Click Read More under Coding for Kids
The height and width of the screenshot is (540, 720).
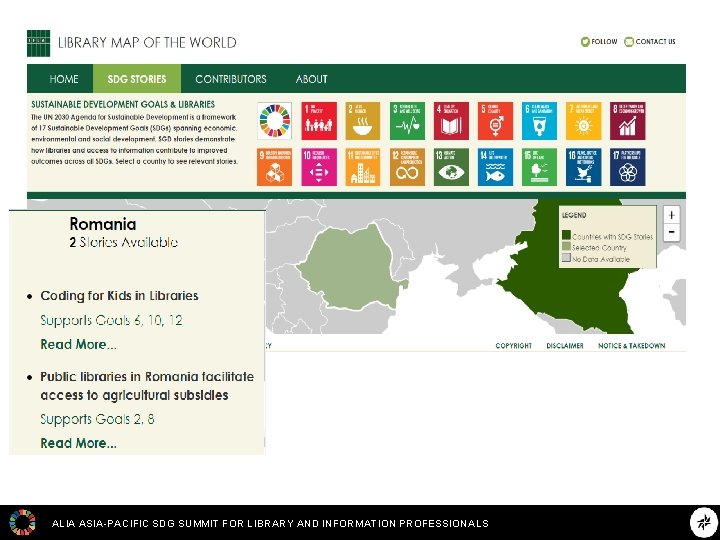point(79,344)
